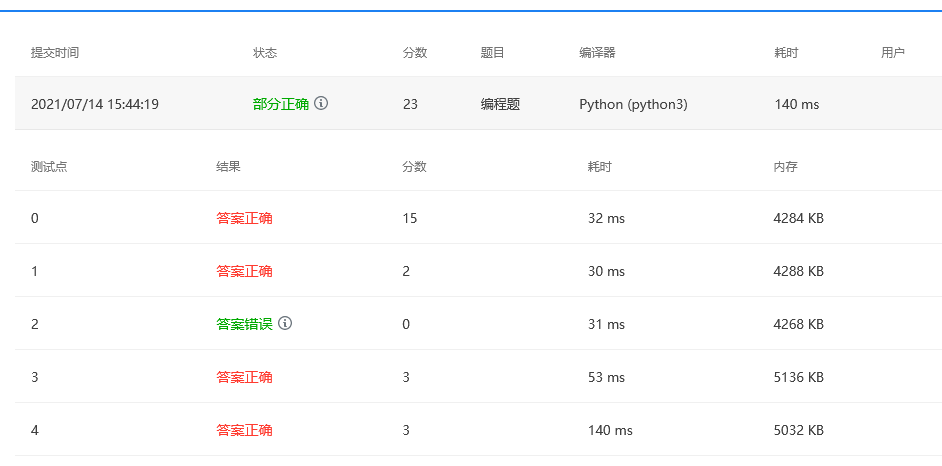
Task: Select the 结果 column header
Action: coord(228,166)
